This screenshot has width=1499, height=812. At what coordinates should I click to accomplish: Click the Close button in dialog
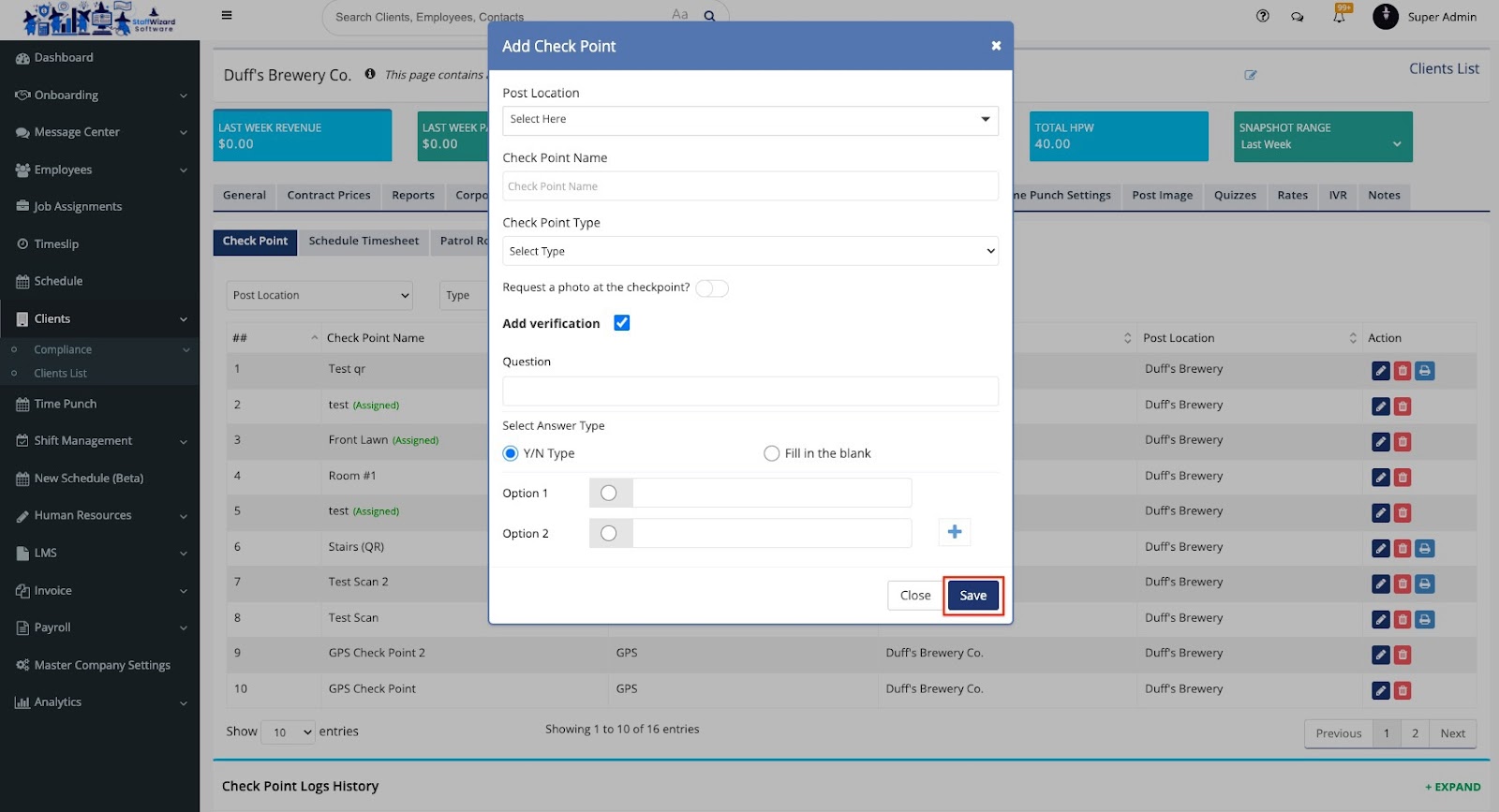point(914,596)
